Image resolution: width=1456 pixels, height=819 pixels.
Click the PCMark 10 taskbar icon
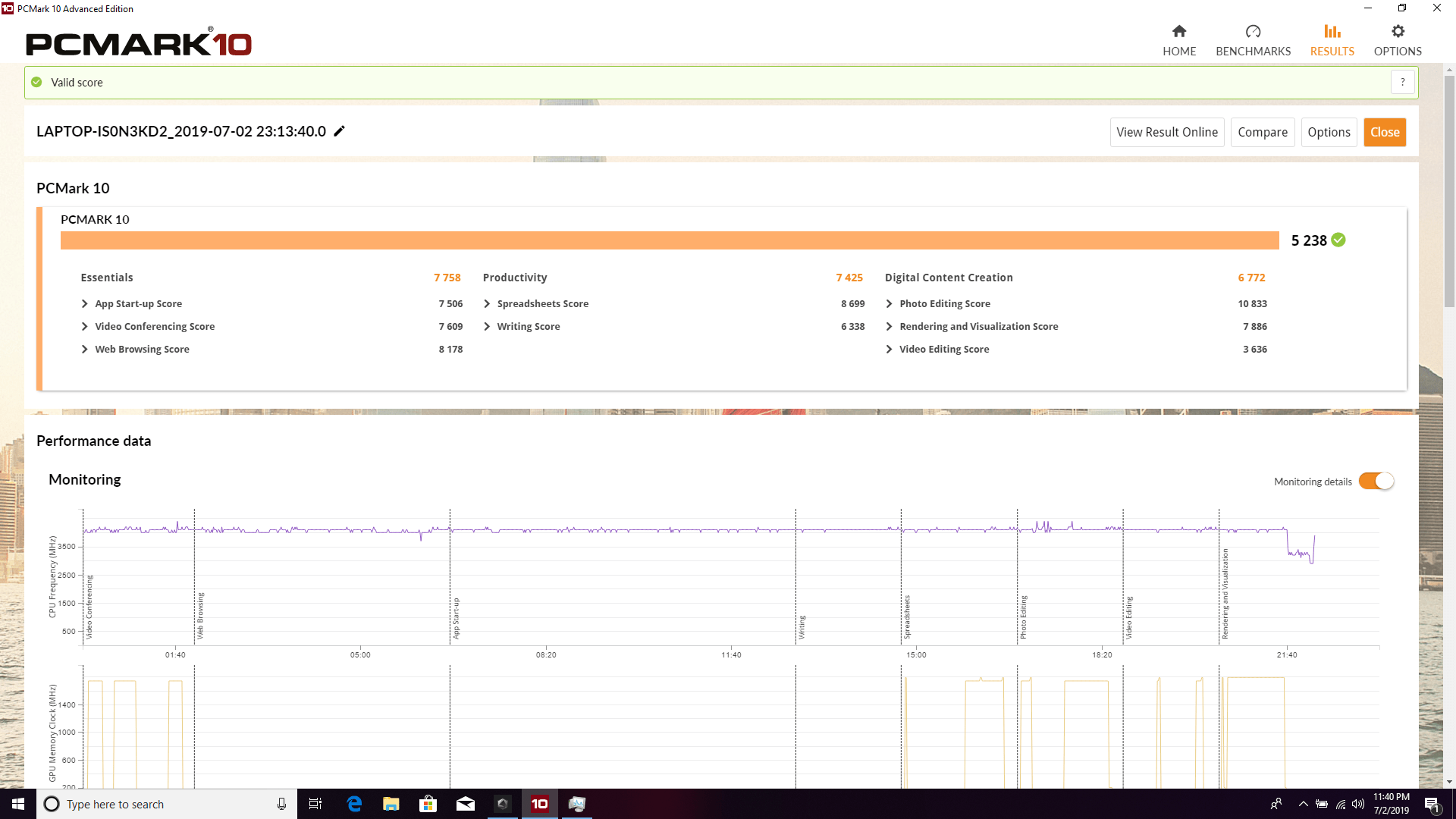coord(540,803)
